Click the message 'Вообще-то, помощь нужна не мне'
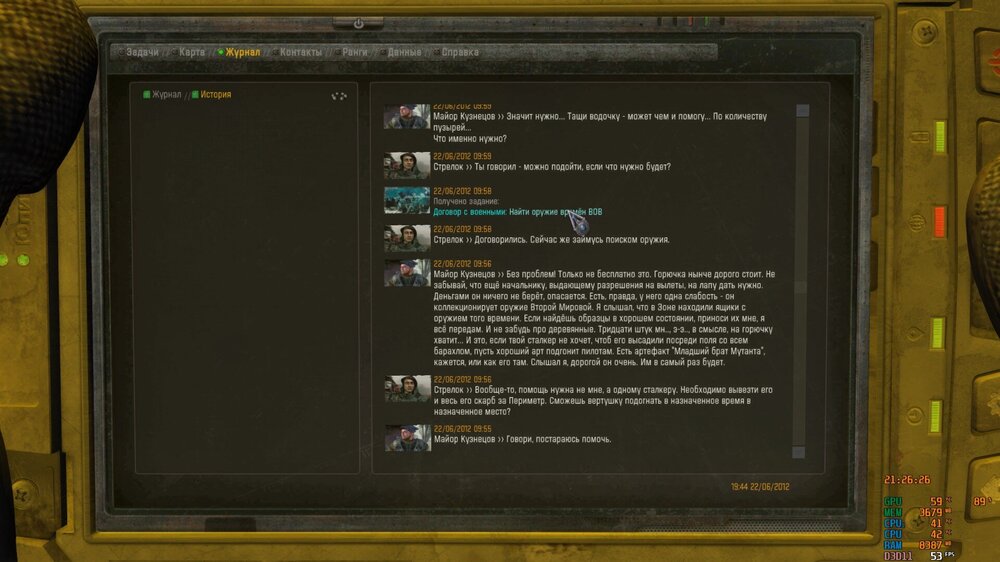Image resolution: width=1000 pixels, height=562 pixels. pyautogui.click(x=603, y=401)
